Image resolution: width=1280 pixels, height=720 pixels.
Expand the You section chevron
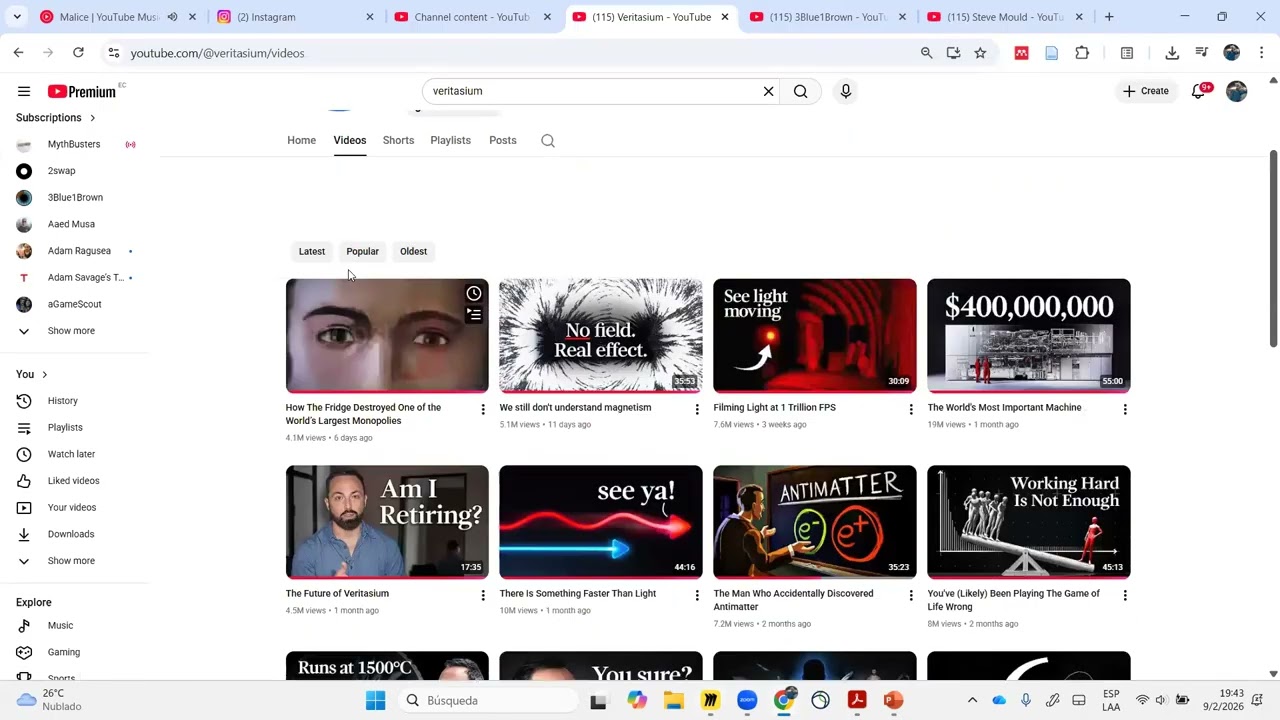[44, 375]
